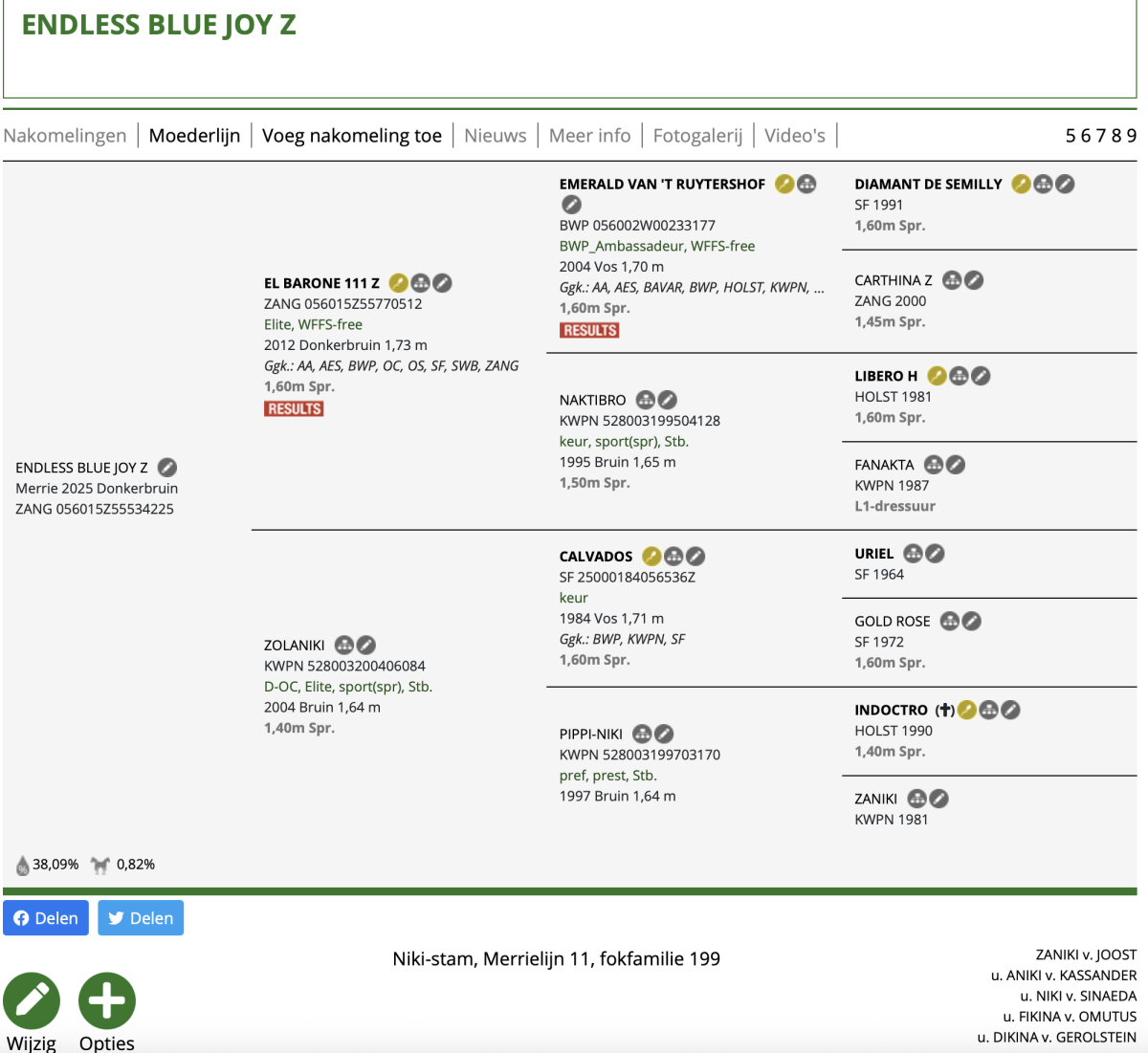Click the Twitter Delen share button
This screenshot has height=1053, width=1148.
[x=141, y=918]
